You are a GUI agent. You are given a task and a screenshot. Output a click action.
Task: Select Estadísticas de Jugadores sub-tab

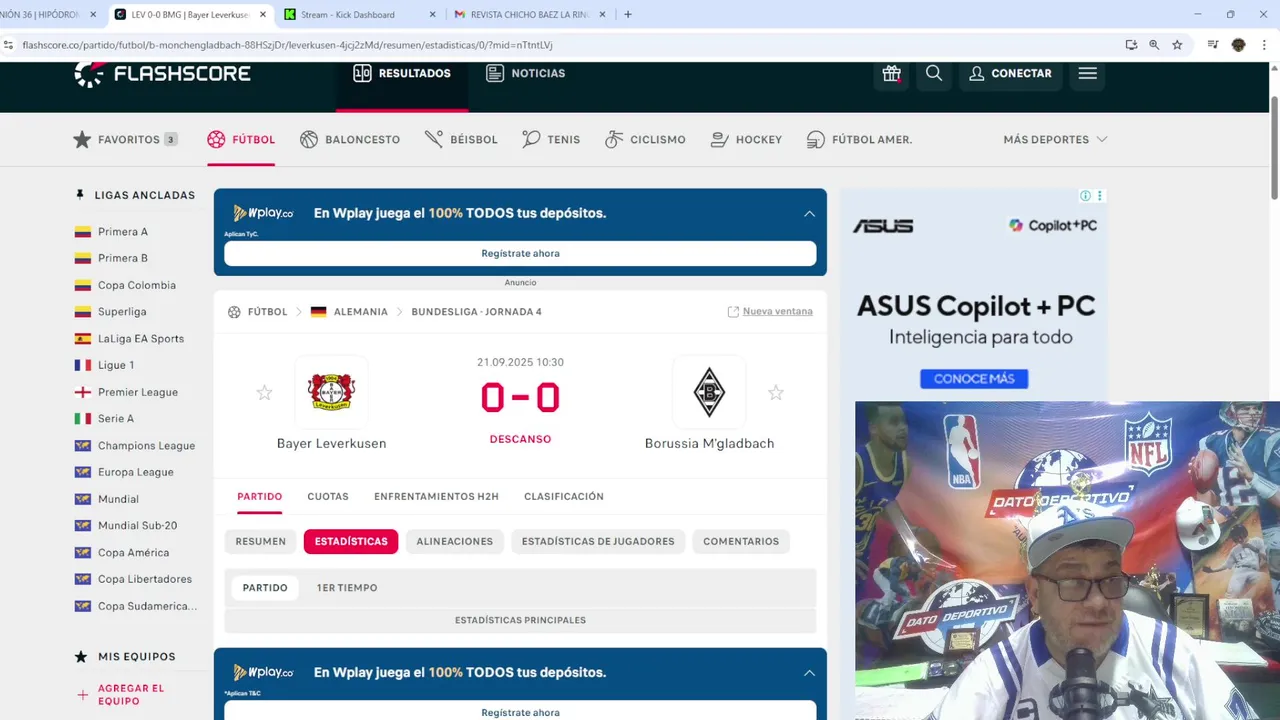(598, 541)
